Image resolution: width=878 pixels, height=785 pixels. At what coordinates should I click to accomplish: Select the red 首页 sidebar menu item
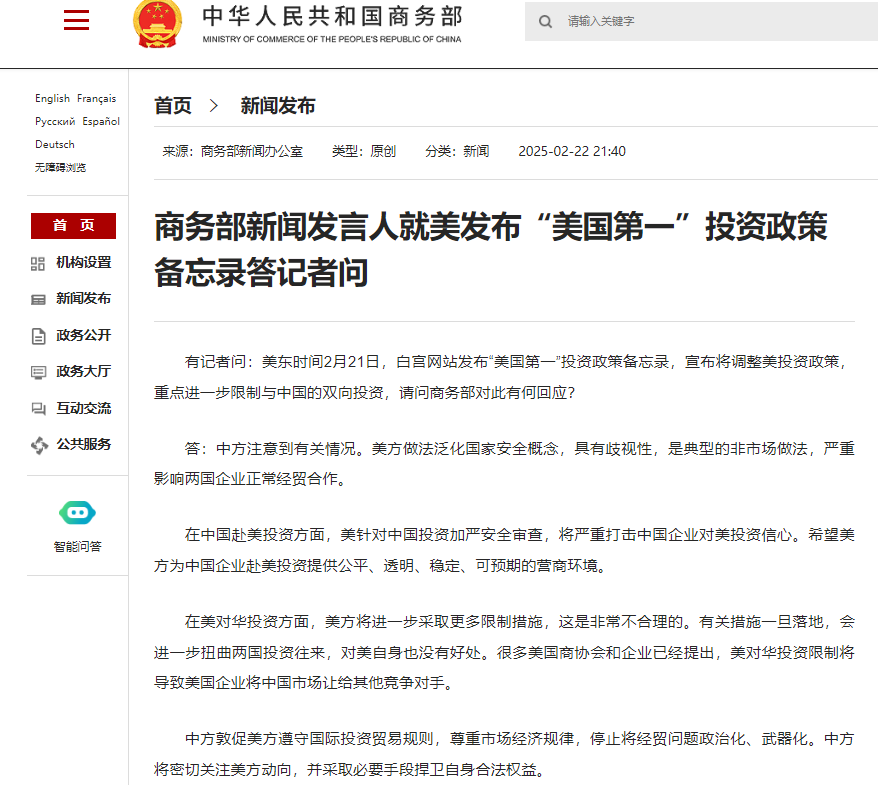[x=73, y=226]
